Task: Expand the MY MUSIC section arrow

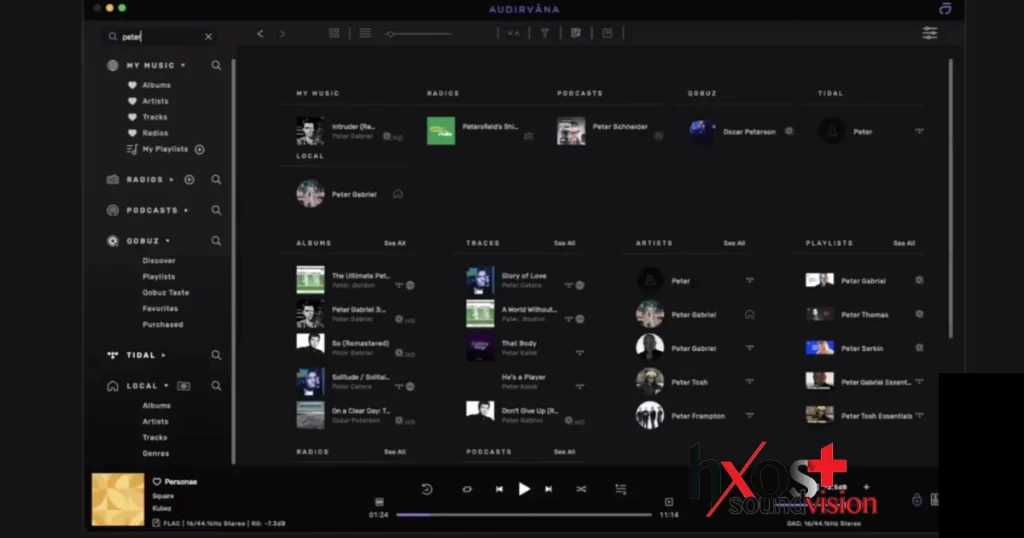Action: (184, 65)
